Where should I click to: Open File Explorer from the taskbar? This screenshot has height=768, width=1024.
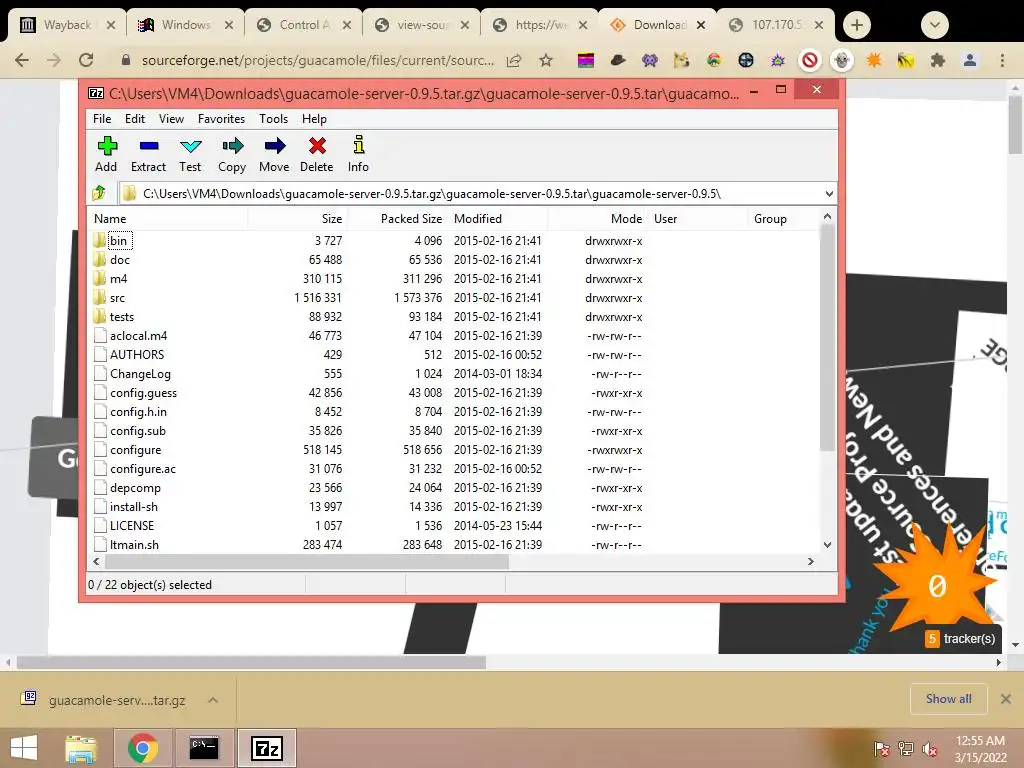[81, 748]
